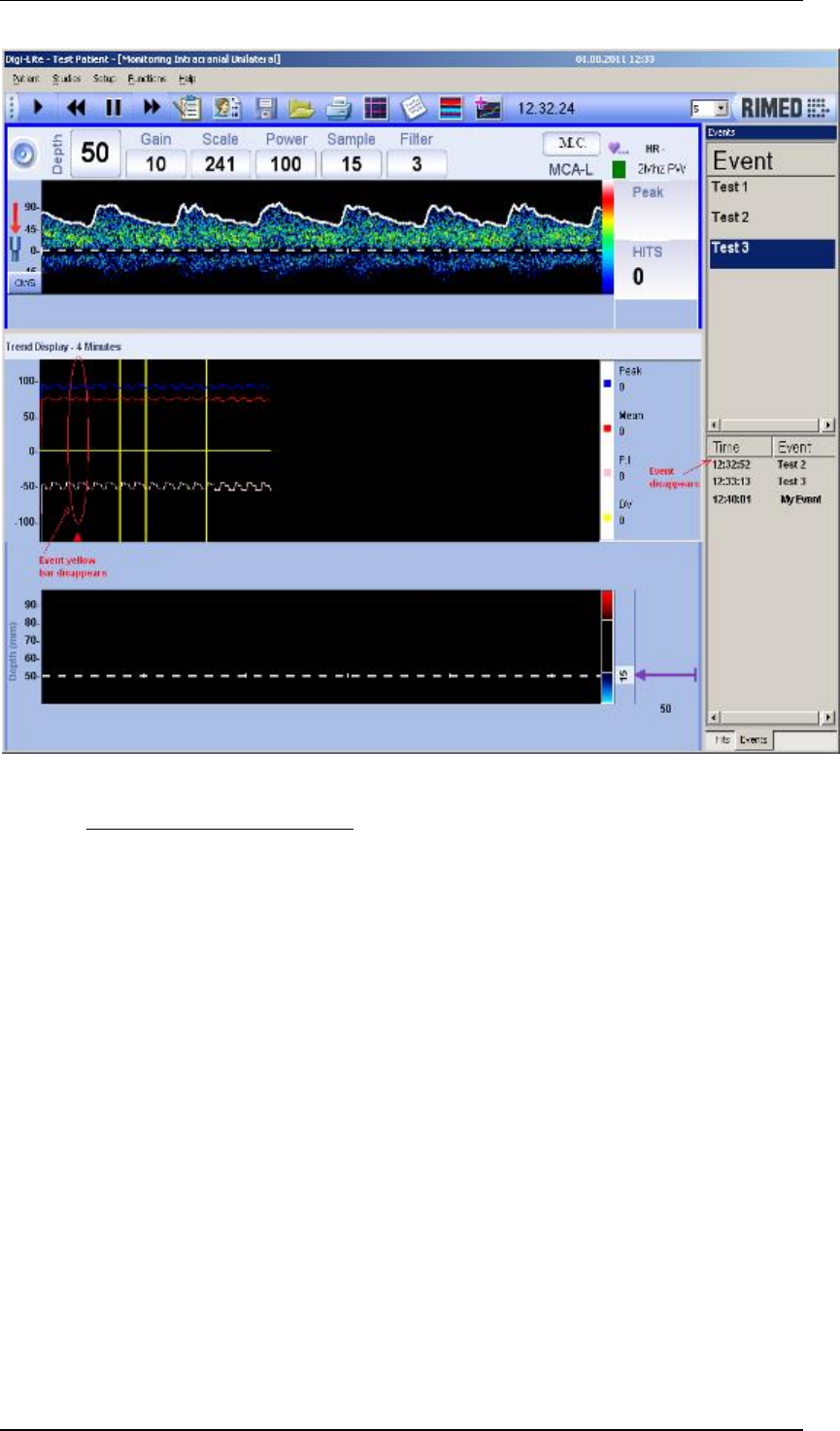This screenshot has width=840, height=1431.
Task: Click the Sample value 15
Action: [x=352, y=164]
